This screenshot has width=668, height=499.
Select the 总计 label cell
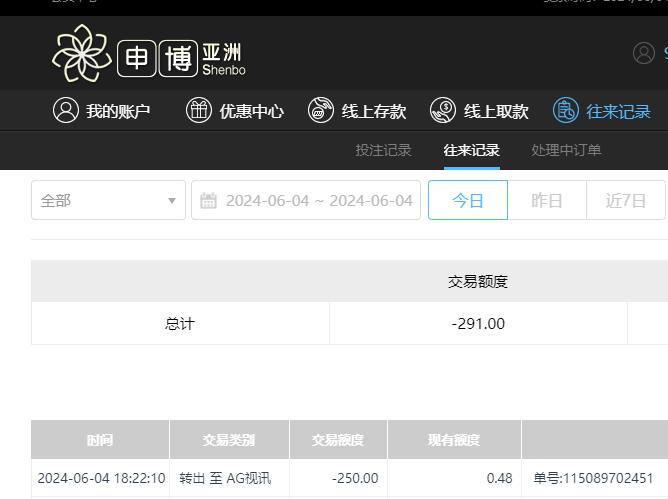tap(180, 323)
